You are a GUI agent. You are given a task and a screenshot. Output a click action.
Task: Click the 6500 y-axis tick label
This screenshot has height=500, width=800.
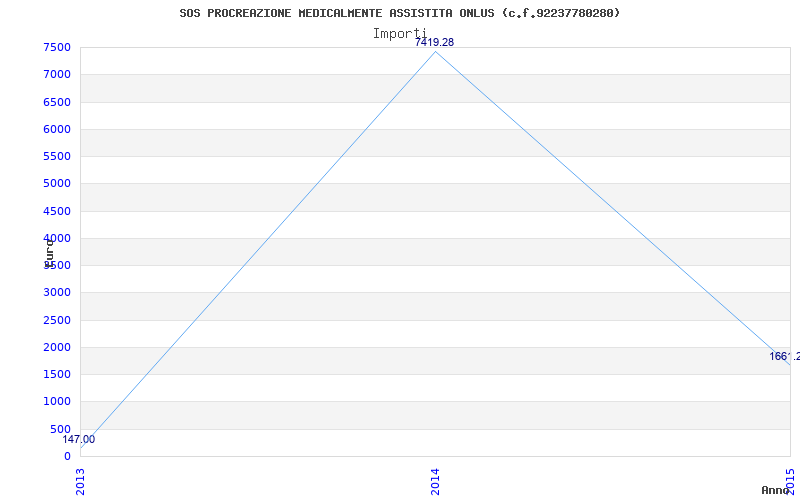pyautogui.click(x=57, y=102)
